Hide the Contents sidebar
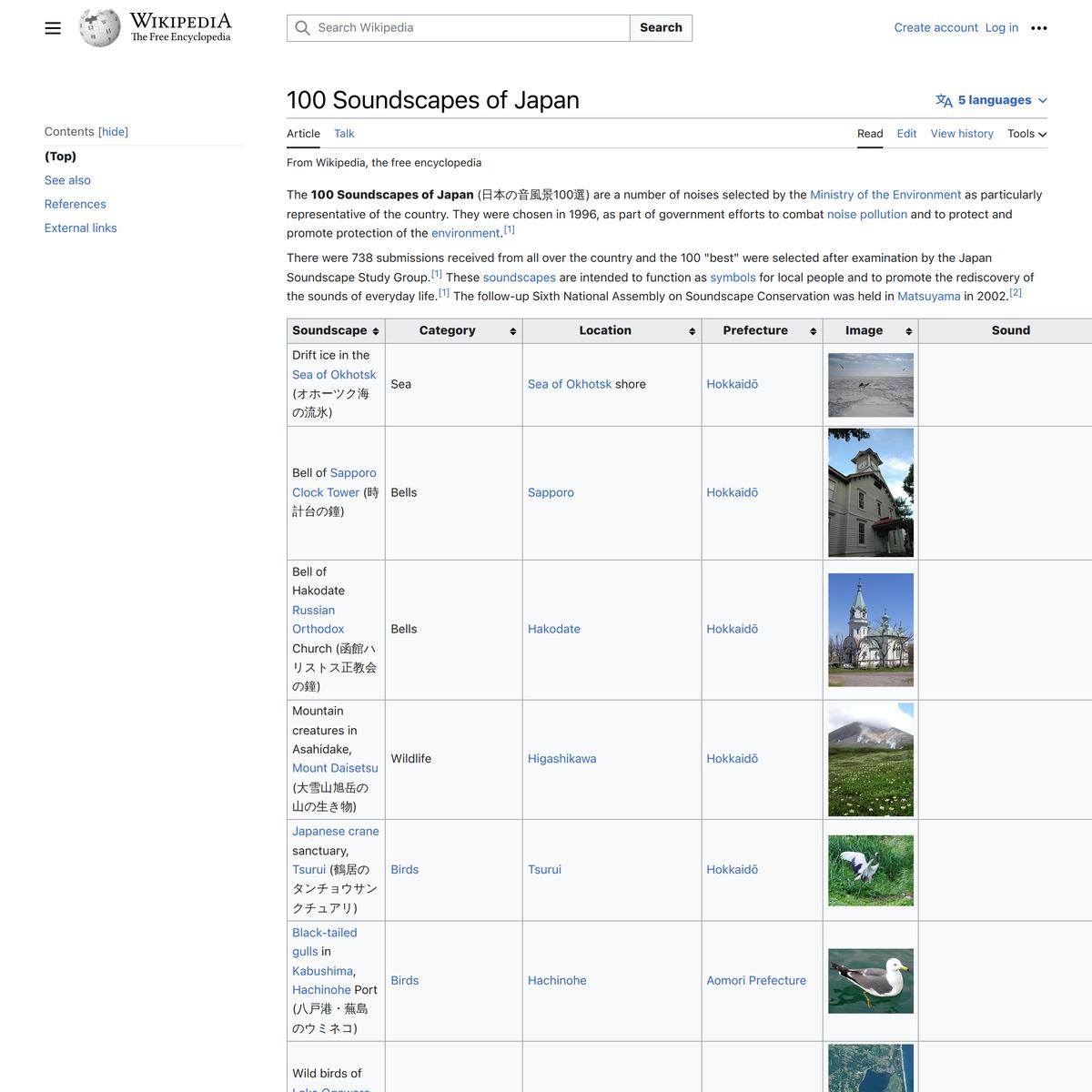The height and width of the screenshot is (1092, 1092). (x=114, y=132)
